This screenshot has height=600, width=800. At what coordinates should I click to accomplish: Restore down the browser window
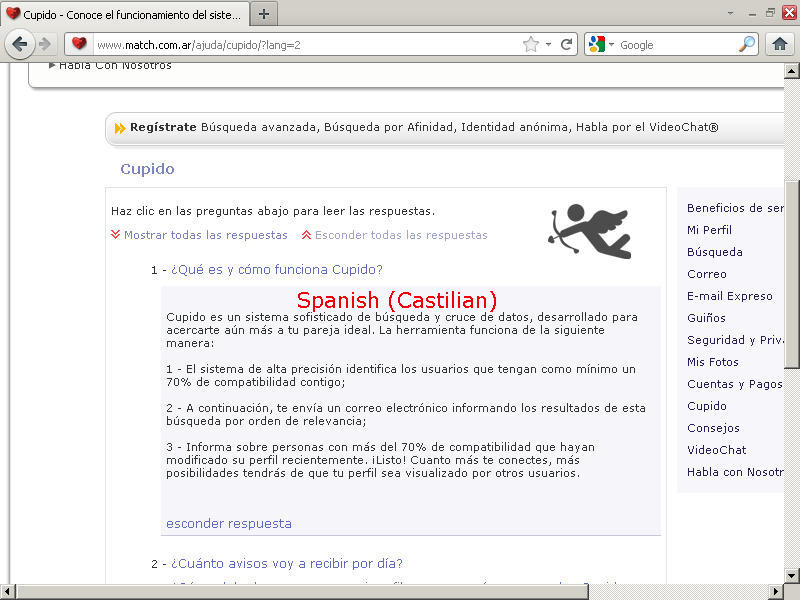(x=770, y=13)
